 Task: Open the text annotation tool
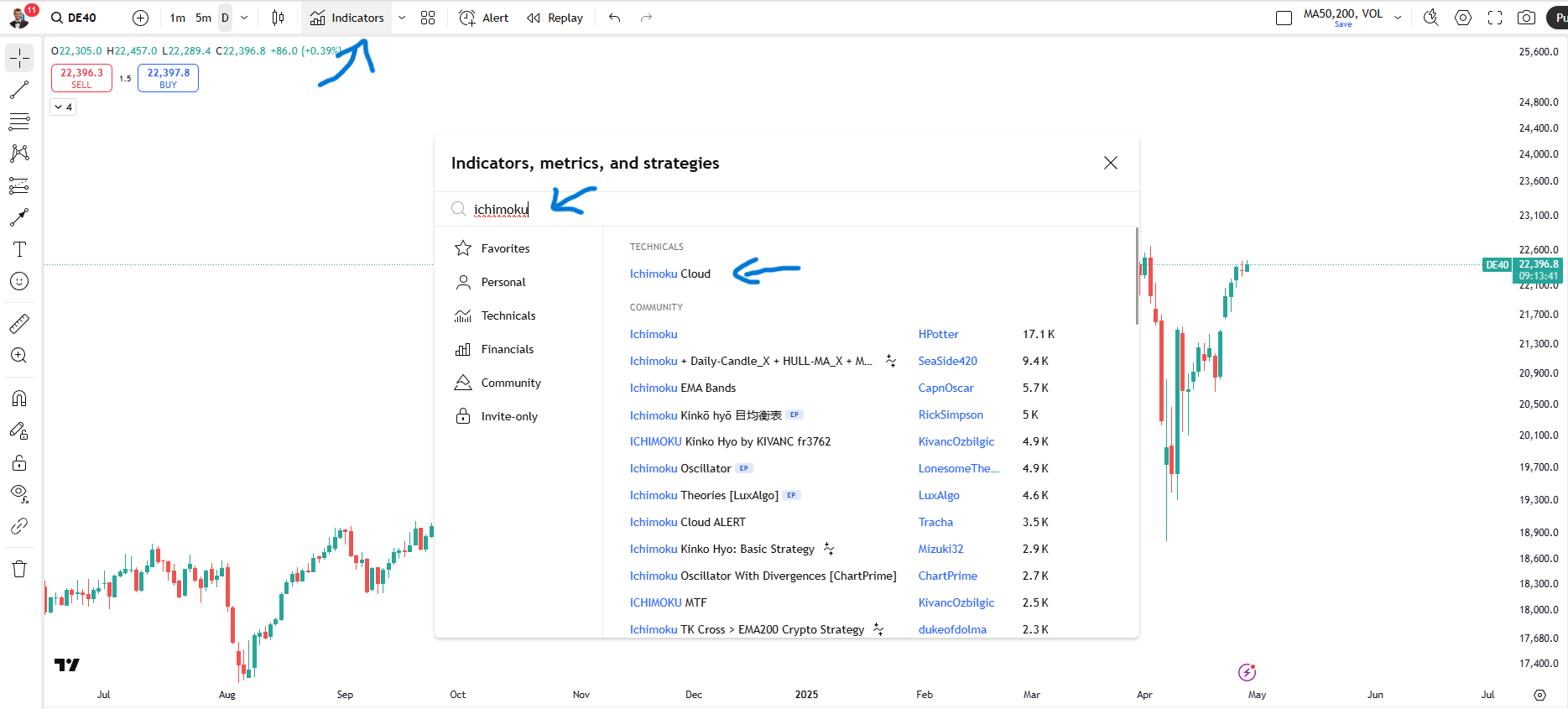pyautogui.click(x=19, y=249)
